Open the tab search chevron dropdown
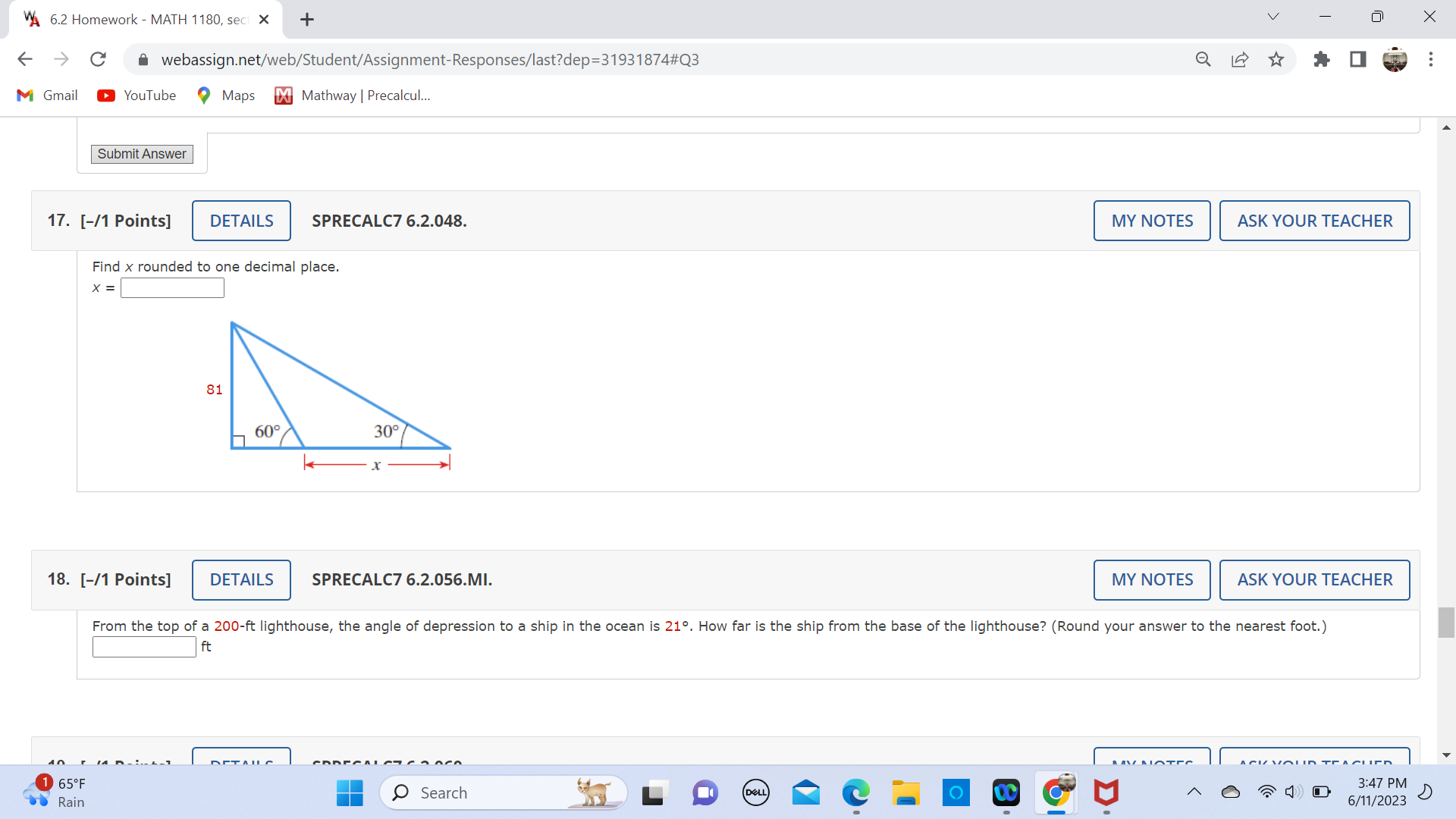The height and width of the screenshot is (819, 1456). point(1273,16)
